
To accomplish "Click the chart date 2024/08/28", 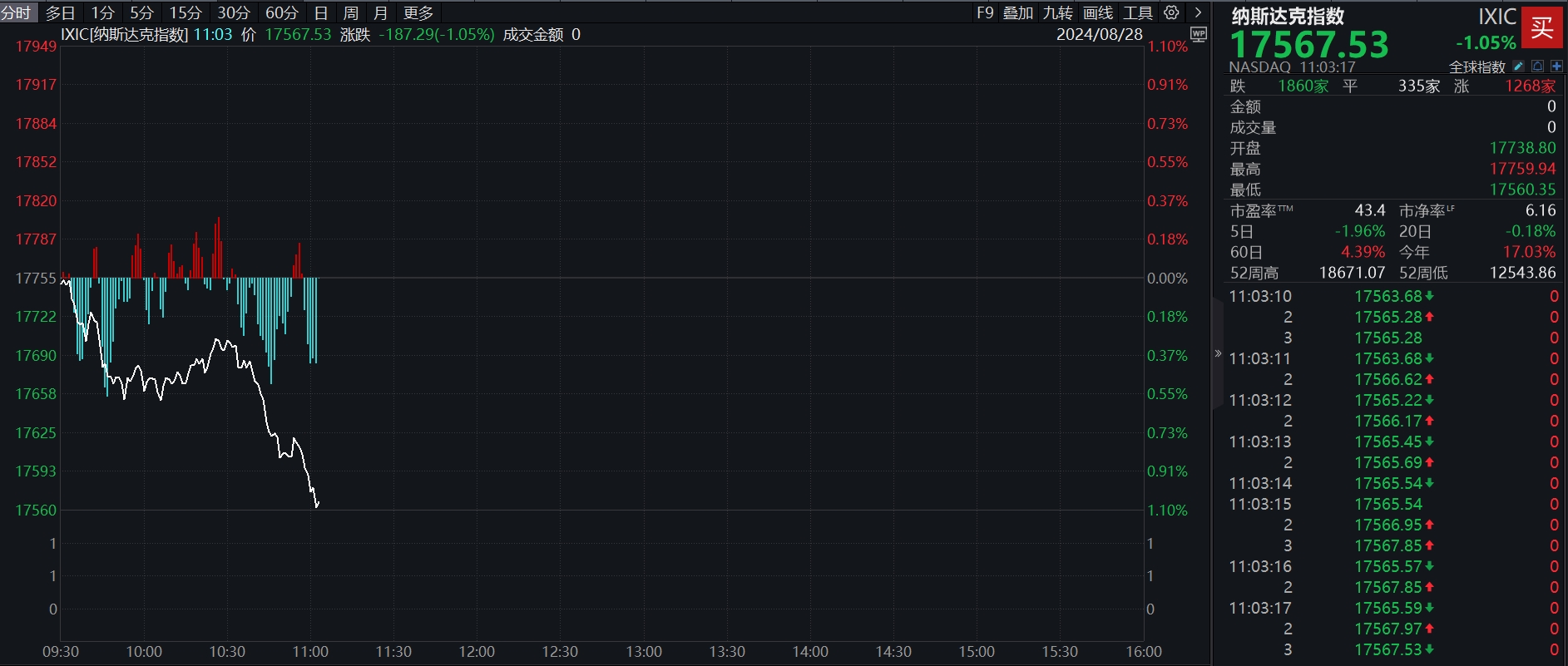I will 1100,34.
